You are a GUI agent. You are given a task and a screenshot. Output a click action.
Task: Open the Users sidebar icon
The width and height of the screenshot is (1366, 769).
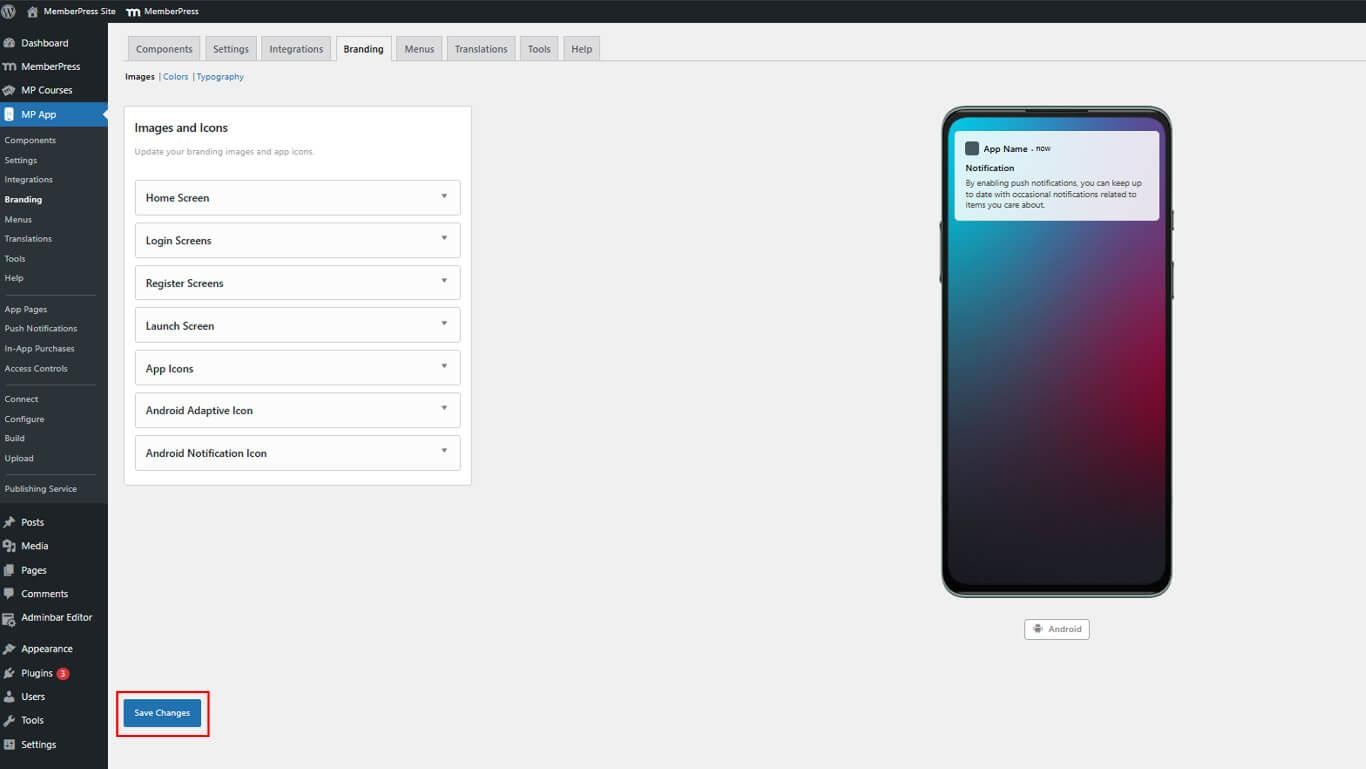[9, 697]
